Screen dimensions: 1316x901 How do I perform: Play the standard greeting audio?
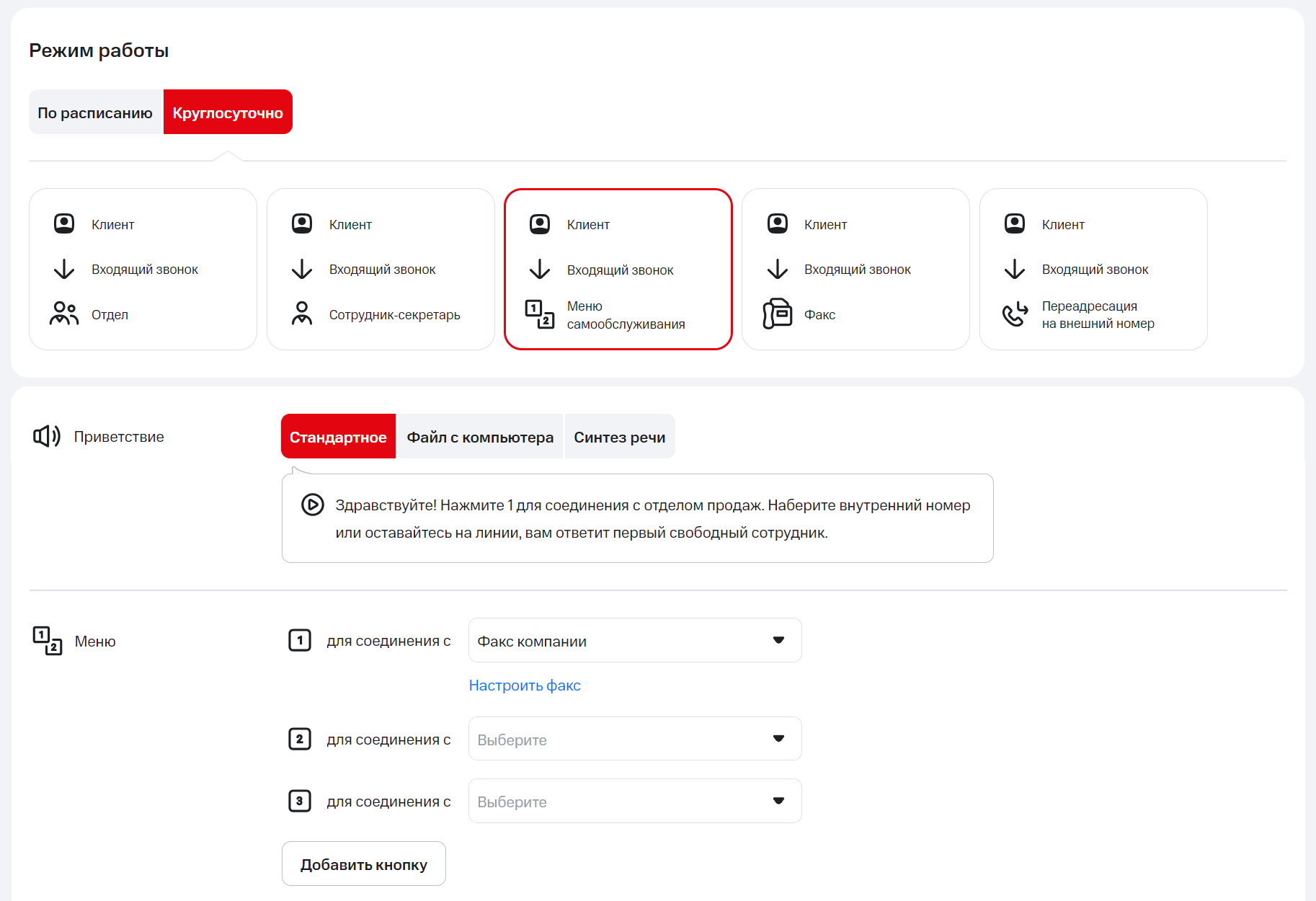[312, 505]
